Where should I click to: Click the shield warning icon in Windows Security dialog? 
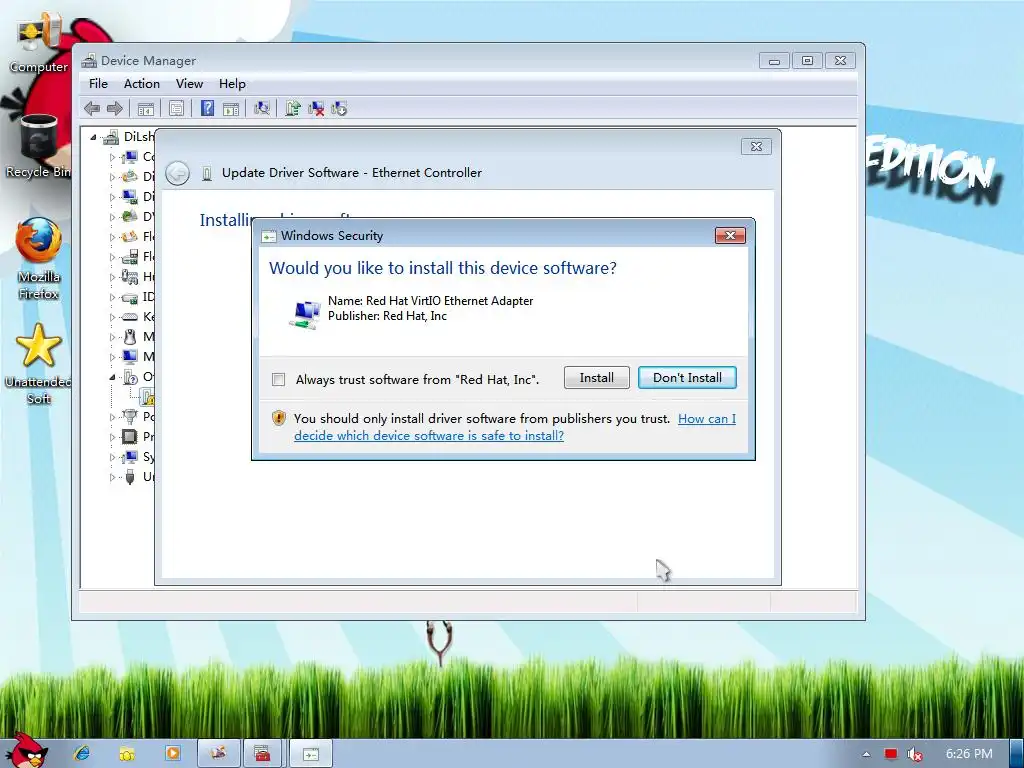[279, 418]
